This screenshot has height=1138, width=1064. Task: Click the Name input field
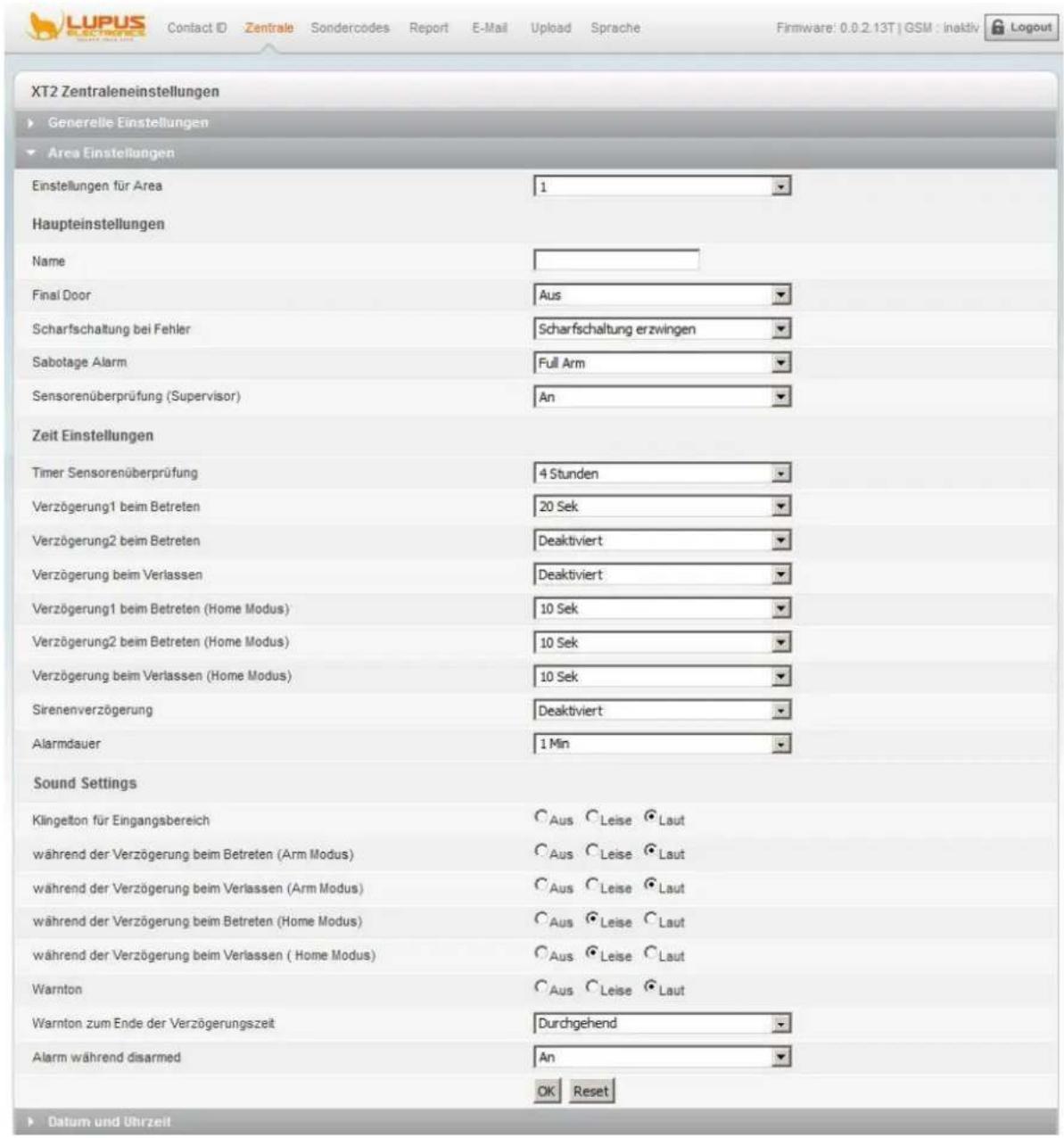[616, 260]
